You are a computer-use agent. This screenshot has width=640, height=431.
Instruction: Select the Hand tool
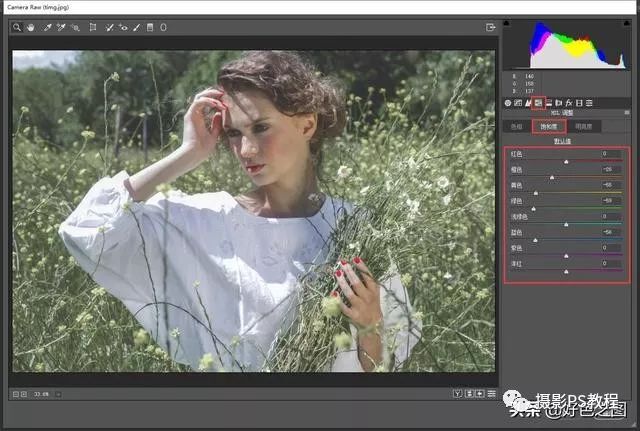tap(30, 27)
